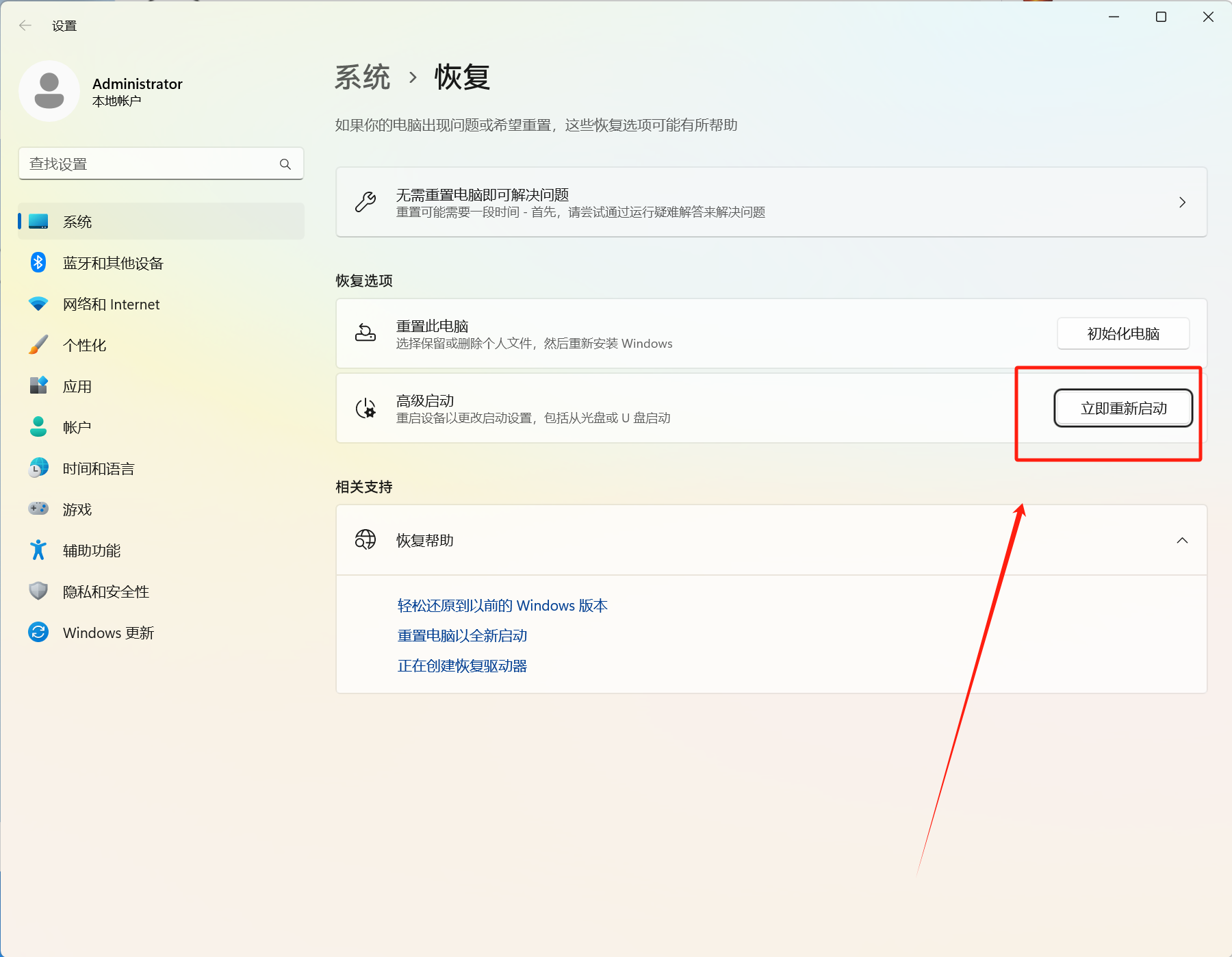This screenshot has width=1232, height=957.
Task: Click the magnifier icon in the search box
Action: pos(285,164)
